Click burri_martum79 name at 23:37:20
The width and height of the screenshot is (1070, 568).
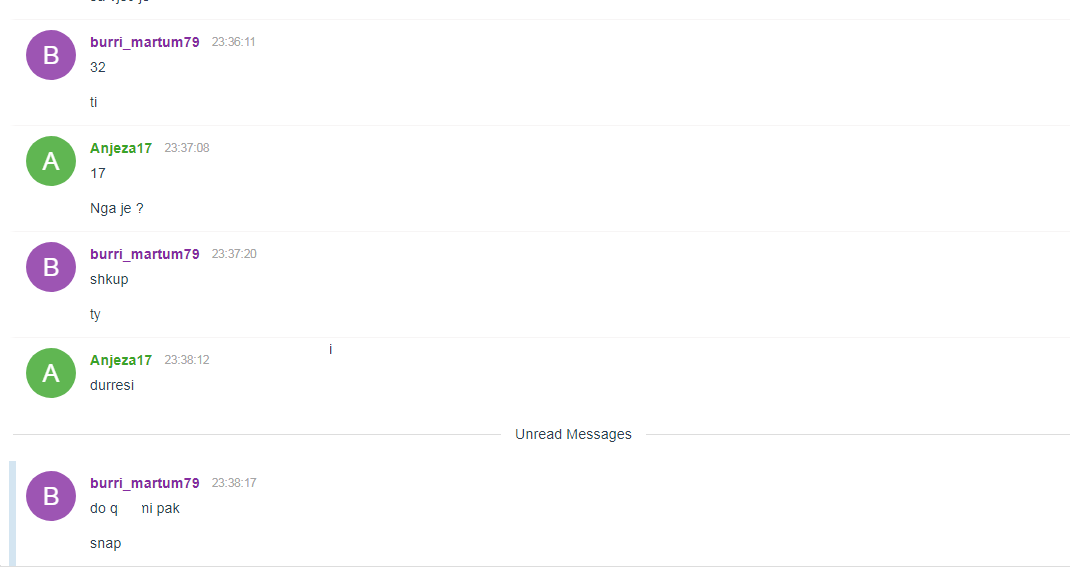point(145,254)
